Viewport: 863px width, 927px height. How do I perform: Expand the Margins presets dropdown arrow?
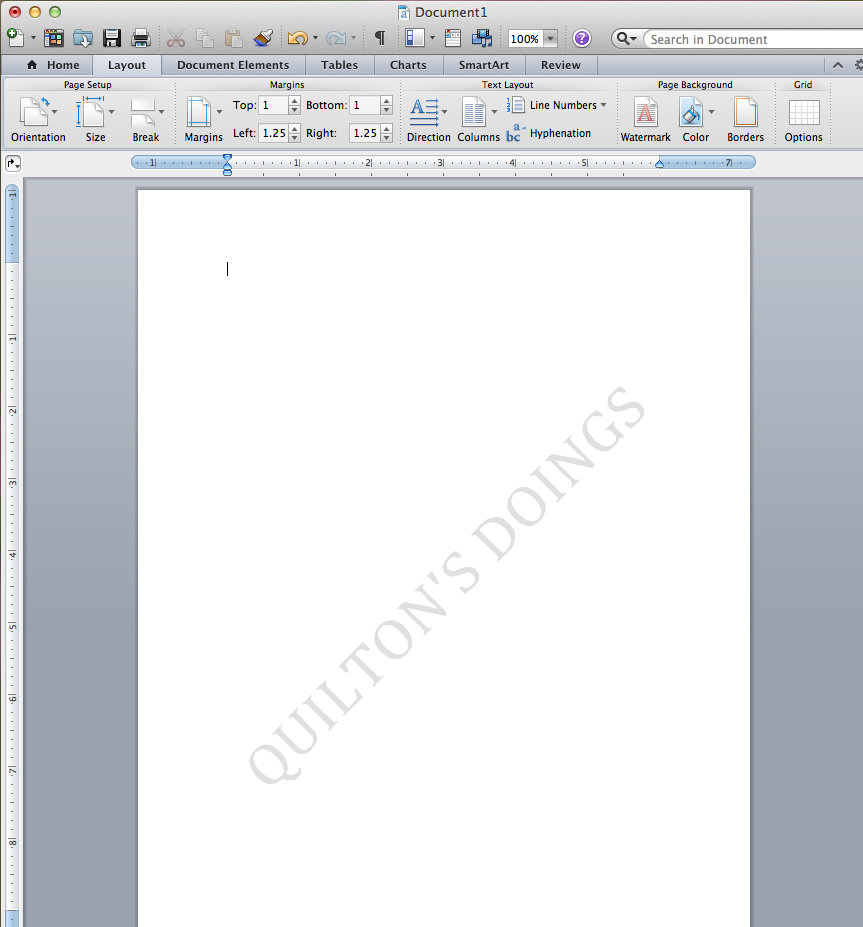[x=219, y=112]
